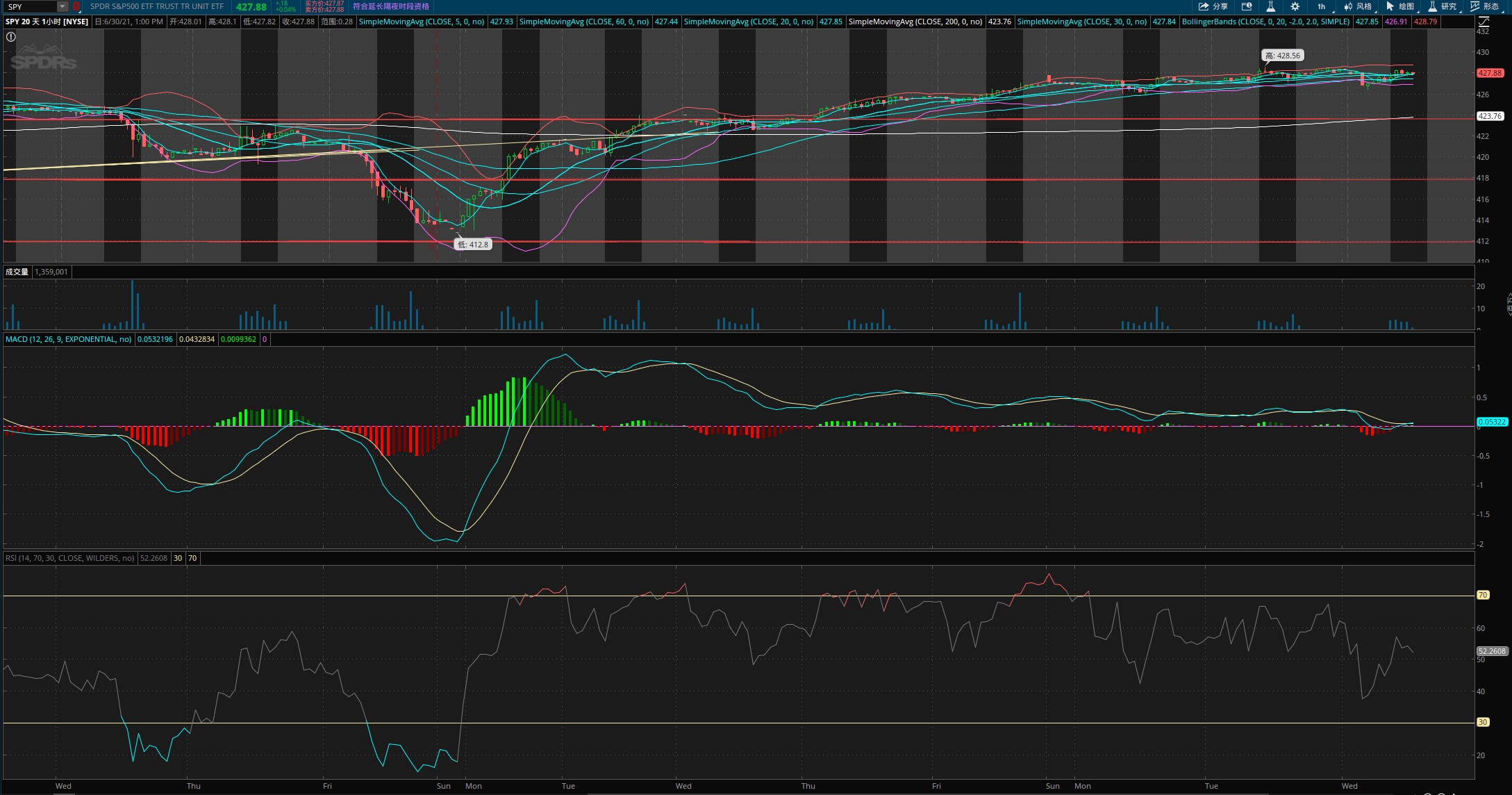This screenshot has width=1512, height=795.
Task: Select the SimpleMovingAvg (CLOSE, 5, 0, no) label
Action: pyautogui.click(x=422, y=22)
